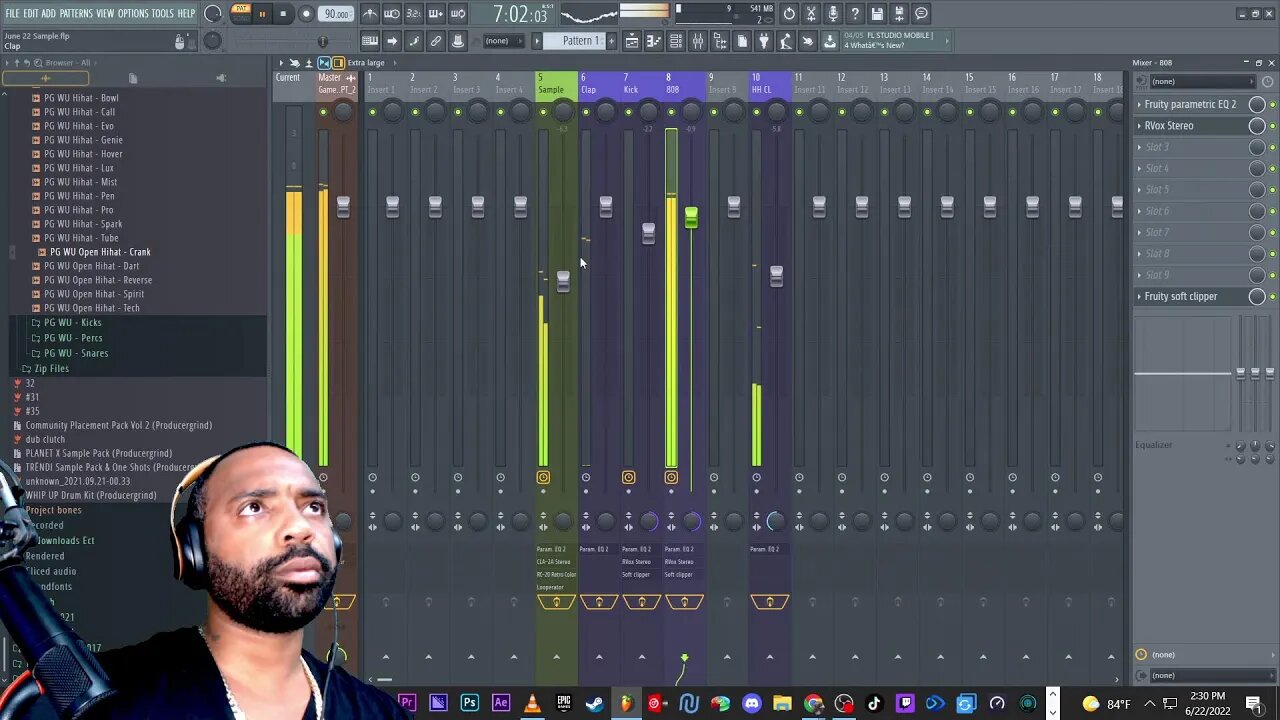Open the VIEW menu
Screen dimensions: 1280x720
coord(105,14)
